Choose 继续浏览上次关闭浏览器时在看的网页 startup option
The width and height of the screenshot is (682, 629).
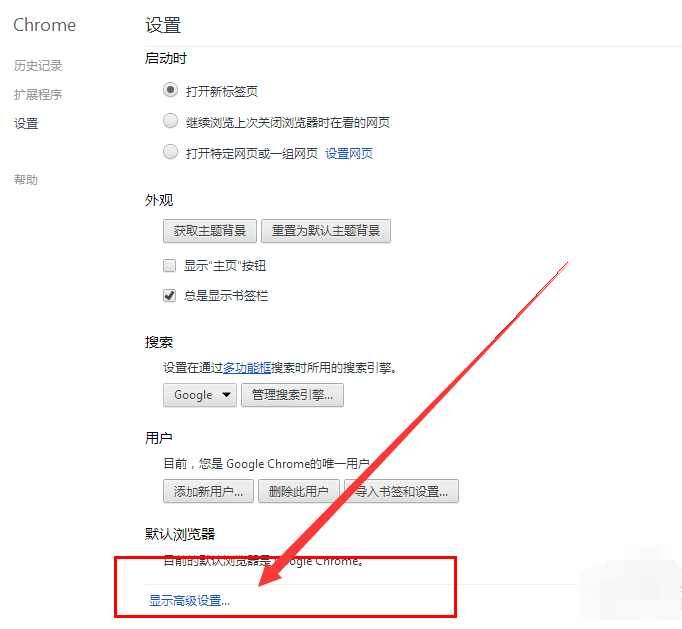pyautogui.click(x=170, y=122)
